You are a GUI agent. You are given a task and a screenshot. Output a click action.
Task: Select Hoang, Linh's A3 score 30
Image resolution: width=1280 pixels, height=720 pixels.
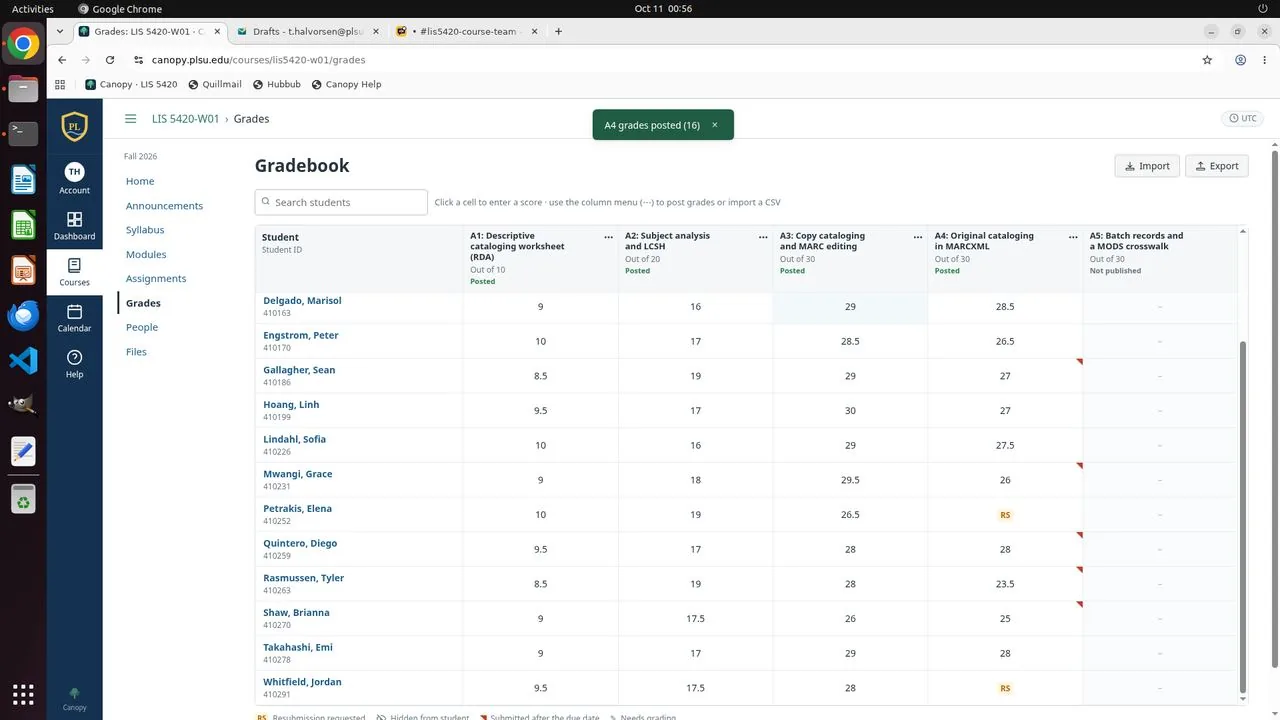[x=850, y=411]
